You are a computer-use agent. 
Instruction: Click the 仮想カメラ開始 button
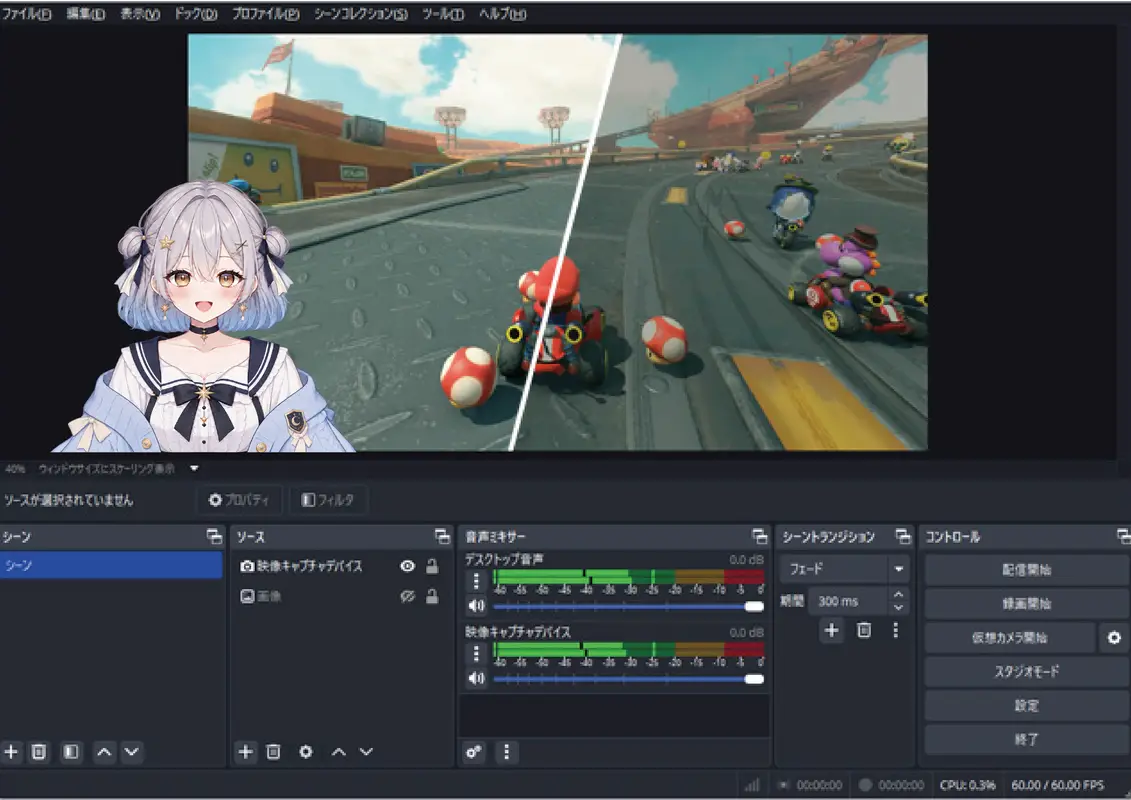point(1009,638)
